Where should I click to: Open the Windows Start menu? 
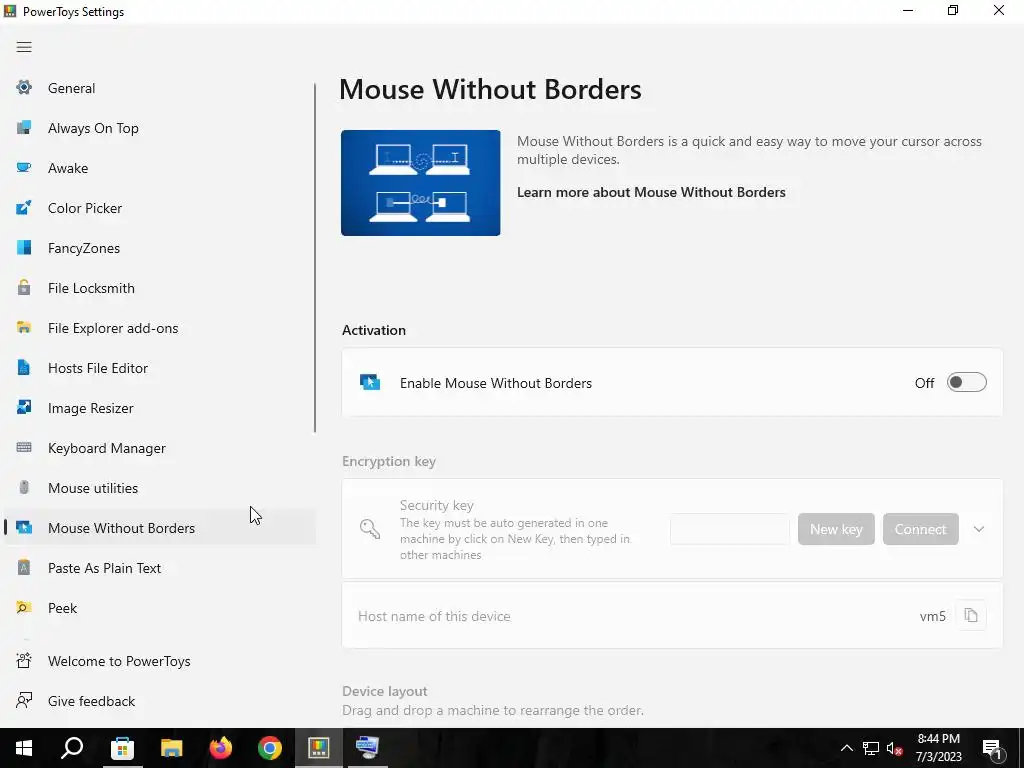[x=24, y=748]
